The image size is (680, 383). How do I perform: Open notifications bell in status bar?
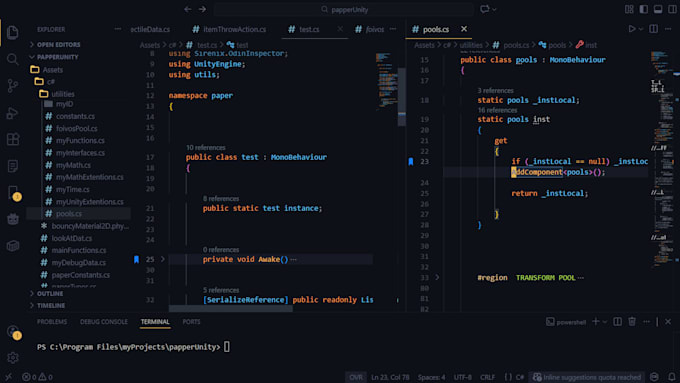tap(672, 377)
